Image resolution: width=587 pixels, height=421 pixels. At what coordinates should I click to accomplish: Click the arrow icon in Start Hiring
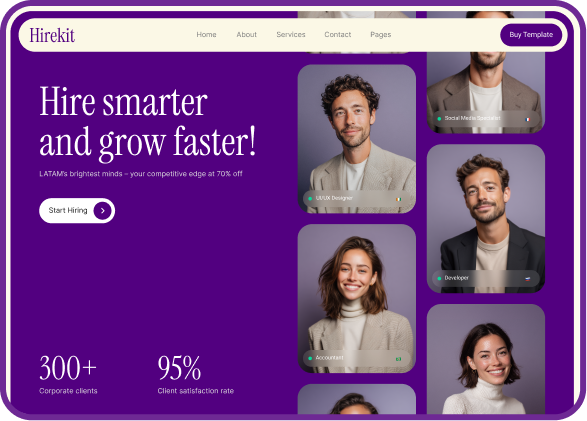tap(103, 211)
